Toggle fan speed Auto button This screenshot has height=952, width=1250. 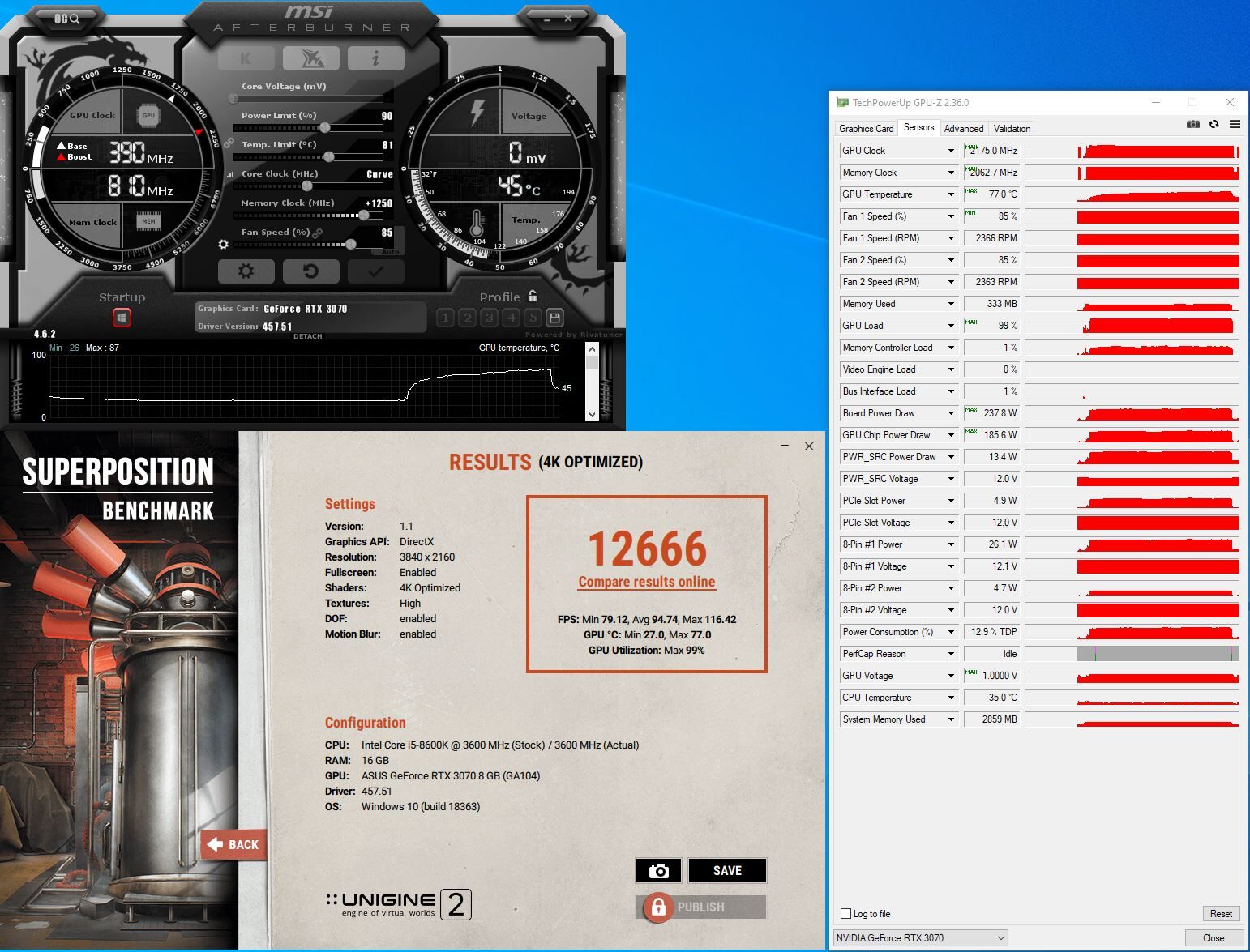coord(392,252)
